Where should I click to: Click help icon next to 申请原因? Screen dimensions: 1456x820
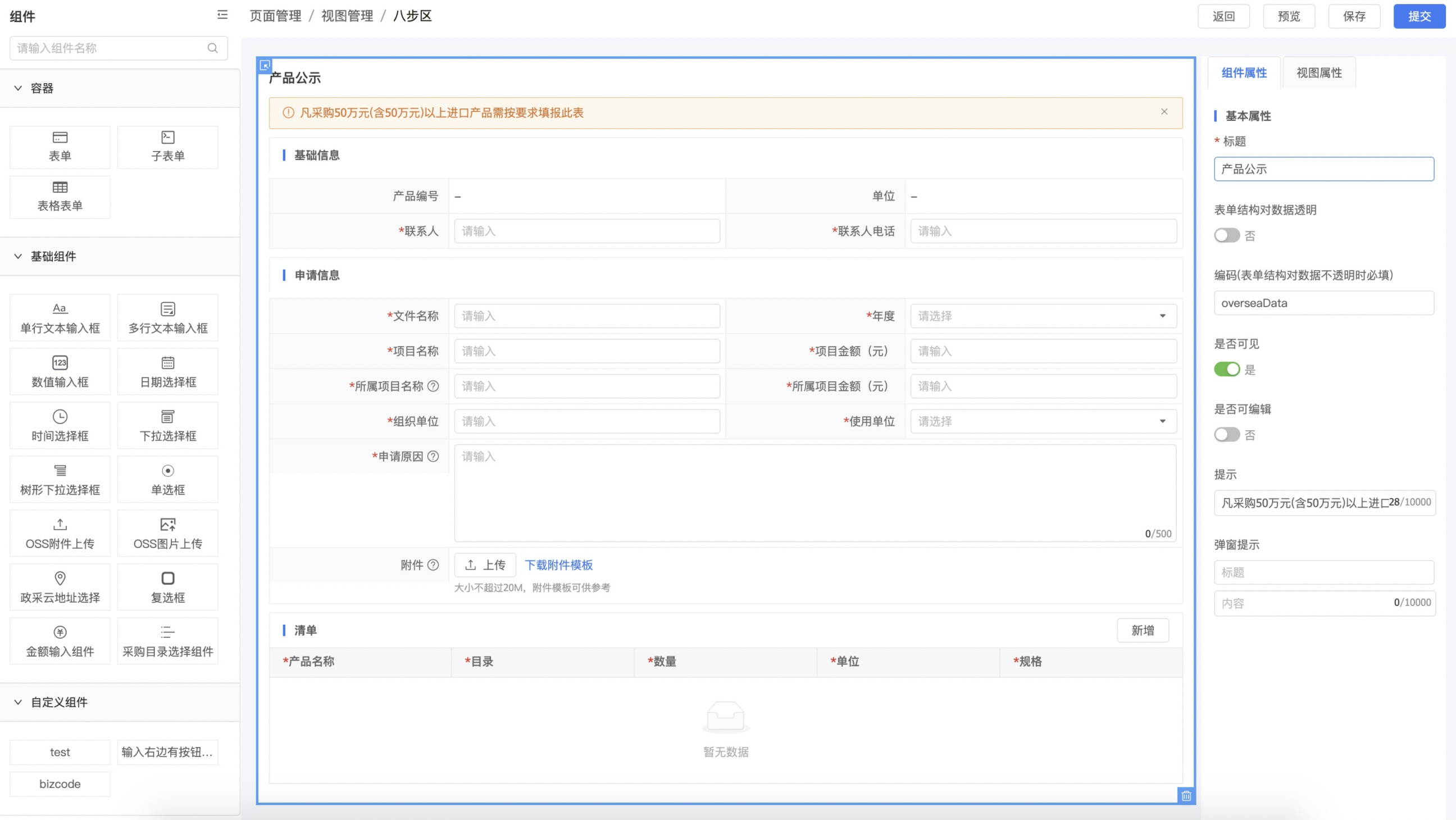click(x=433, y=456)
